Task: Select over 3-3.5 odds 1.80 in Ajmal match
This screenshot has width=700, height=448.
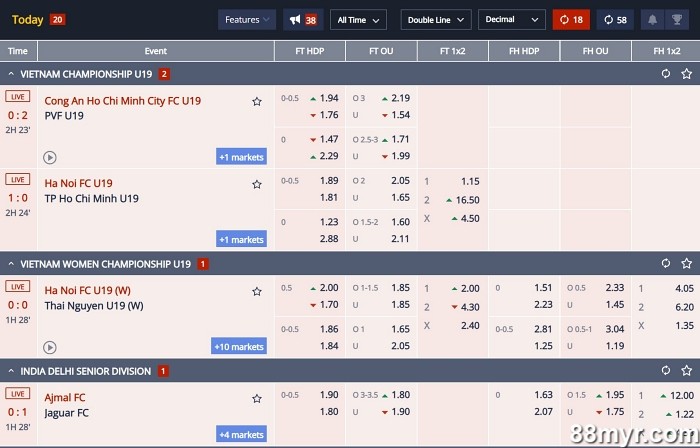Action: click(400, 395)
